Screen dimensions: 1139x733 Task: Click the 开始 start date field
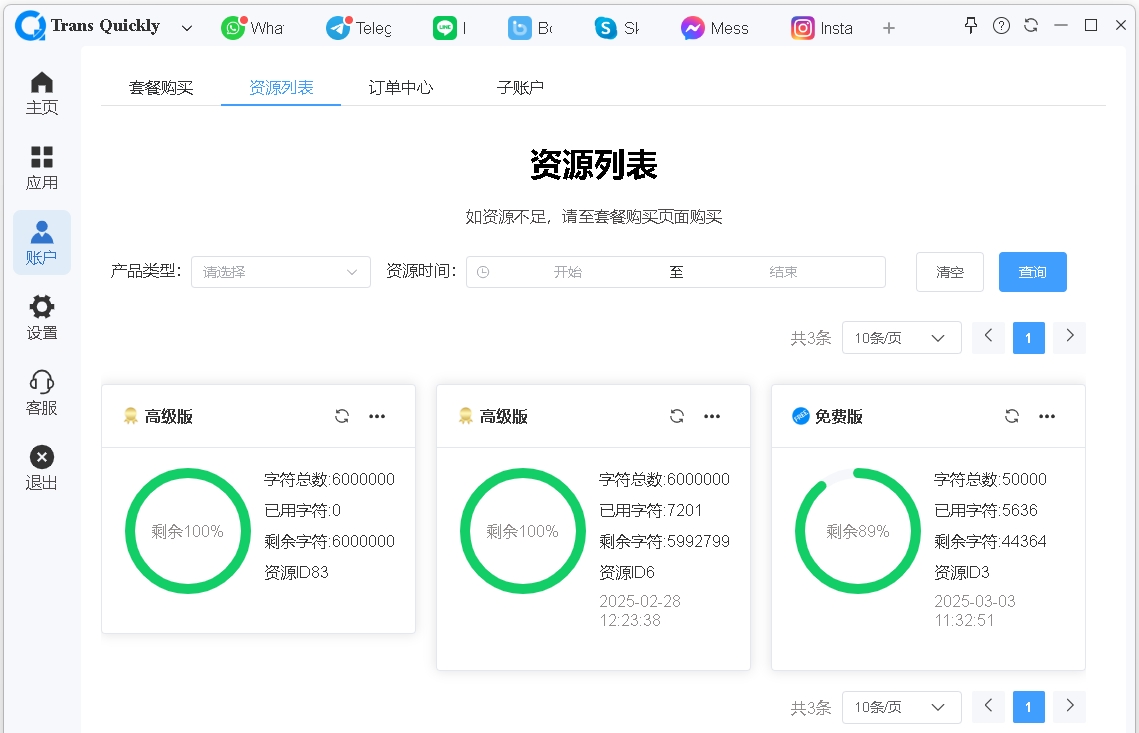pos(567,272)
